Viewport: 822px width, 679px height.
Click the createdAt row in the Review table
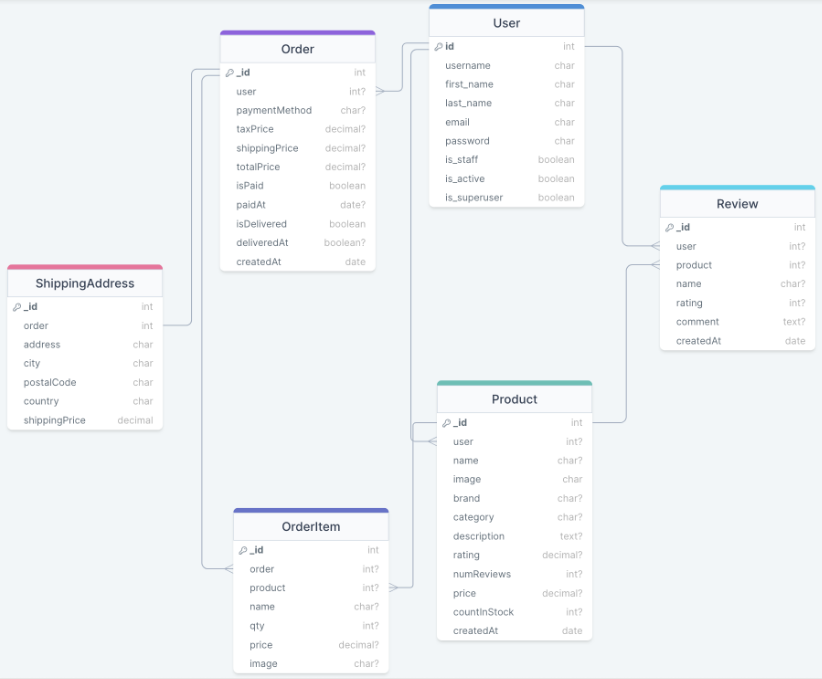pos(737,341)
